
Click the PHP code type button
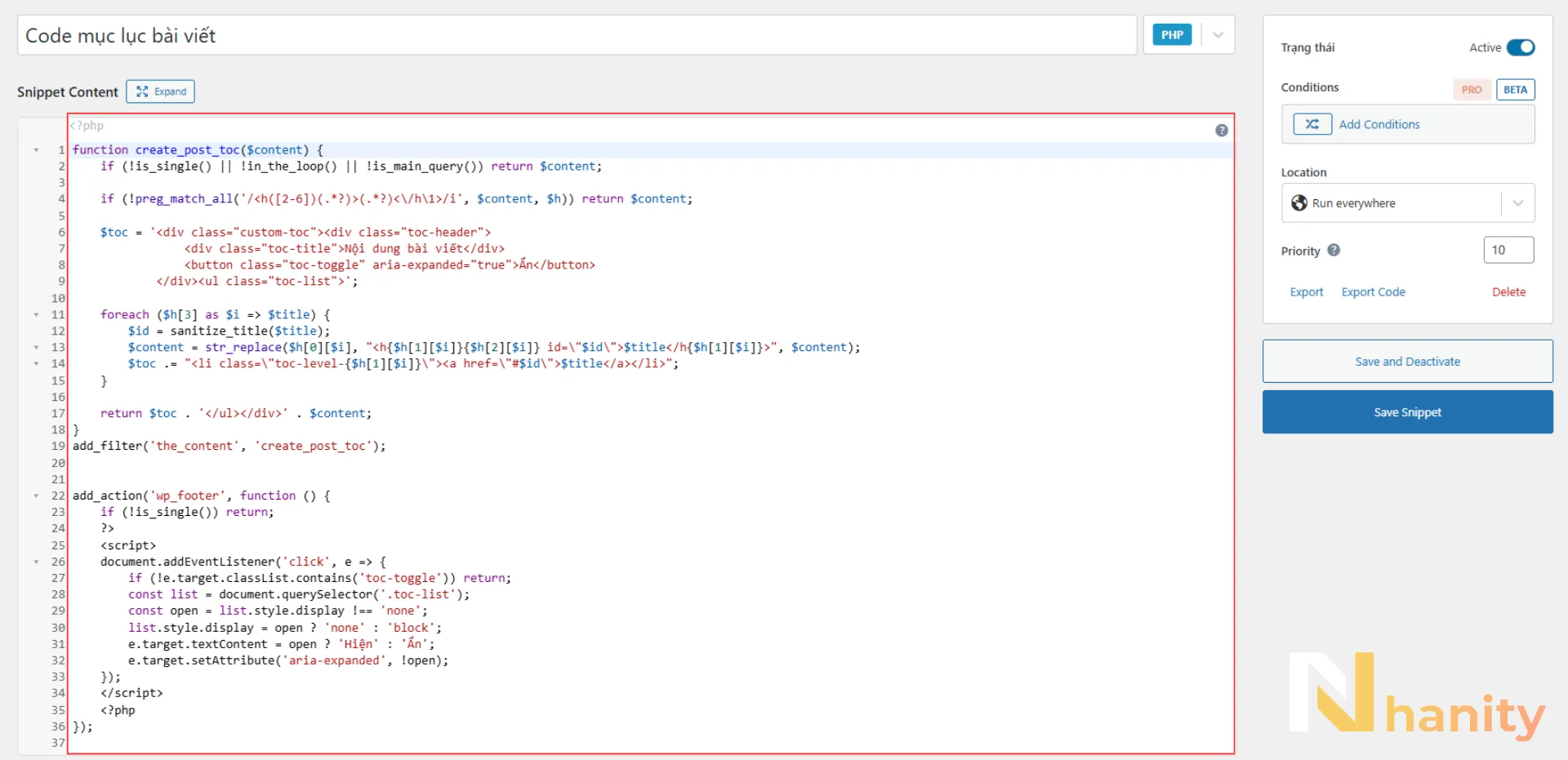(1172, 35)
